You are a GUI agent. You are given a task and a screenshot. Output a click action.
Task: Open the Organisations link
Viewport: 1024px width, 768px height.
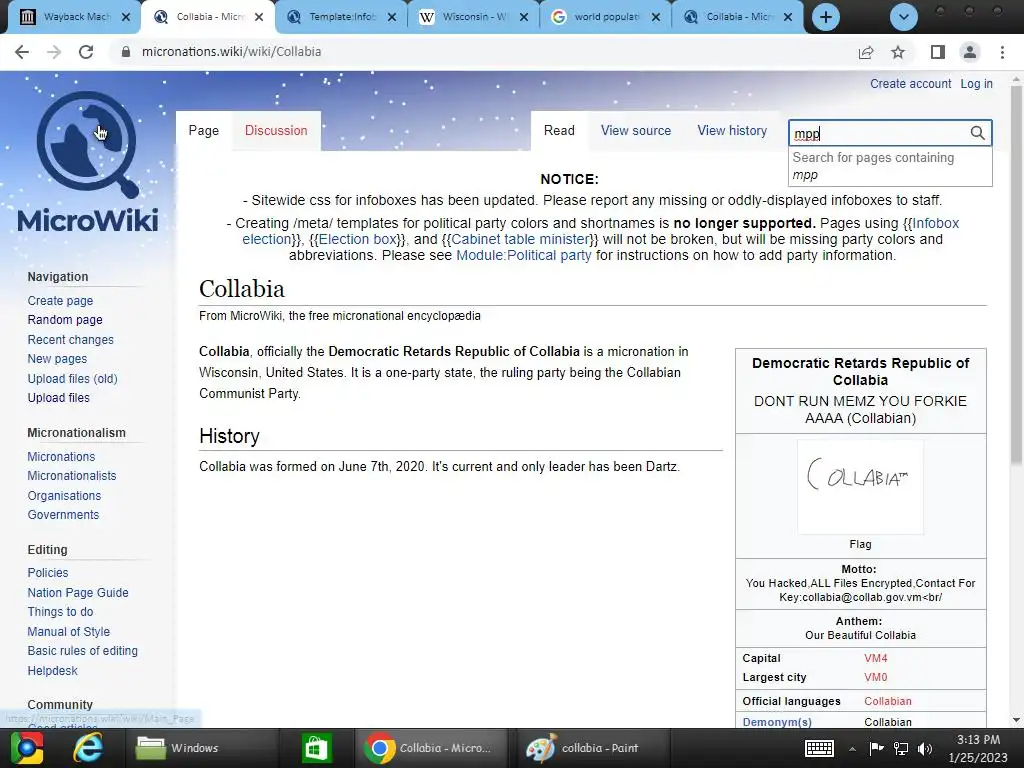(x=64, y=496)
